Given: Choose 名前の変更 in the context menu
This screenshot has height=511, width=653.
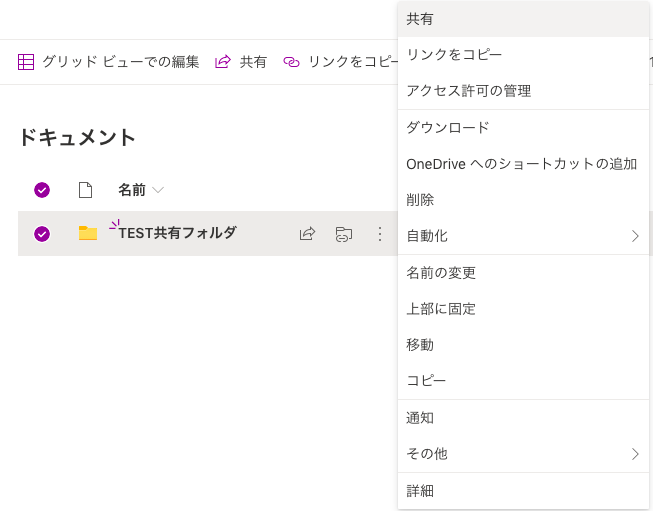Looking at the screenshot, I should (441, 273).
